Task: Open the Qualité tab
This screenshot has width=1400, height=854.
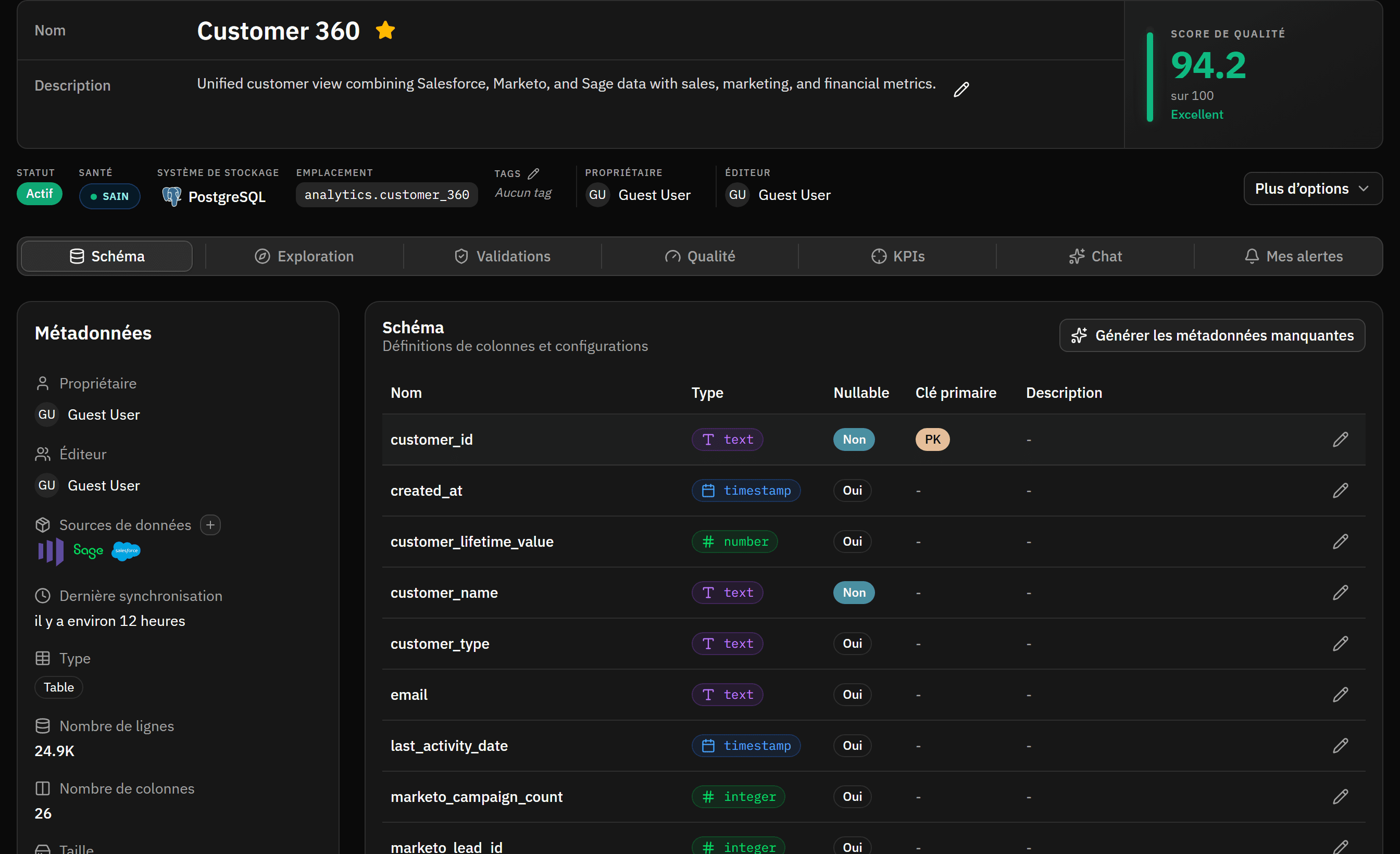Action: click(x=700, y=256)
